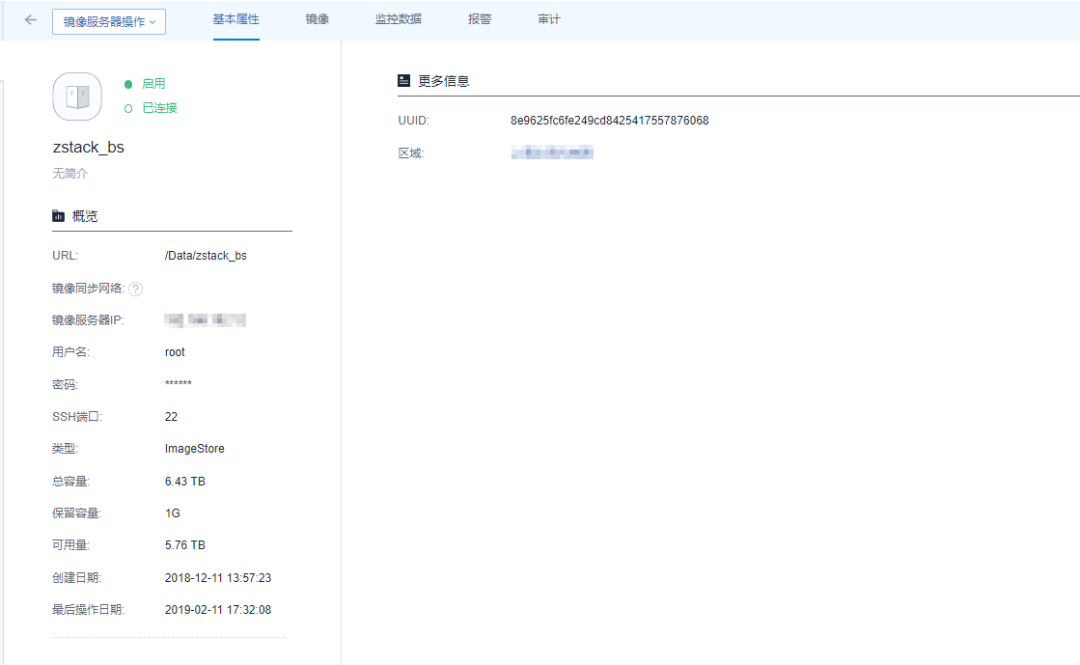Click the back arrow icon

[x=31, y=20]
